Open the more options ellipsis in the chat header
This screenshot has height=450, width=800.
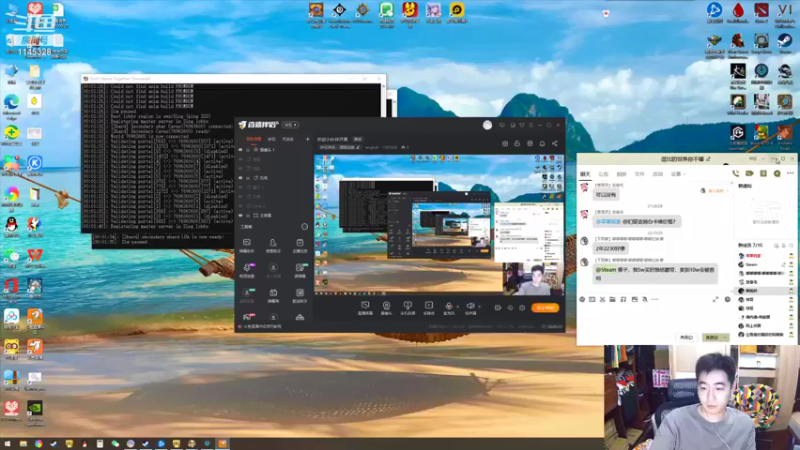[x=790, y=174]
